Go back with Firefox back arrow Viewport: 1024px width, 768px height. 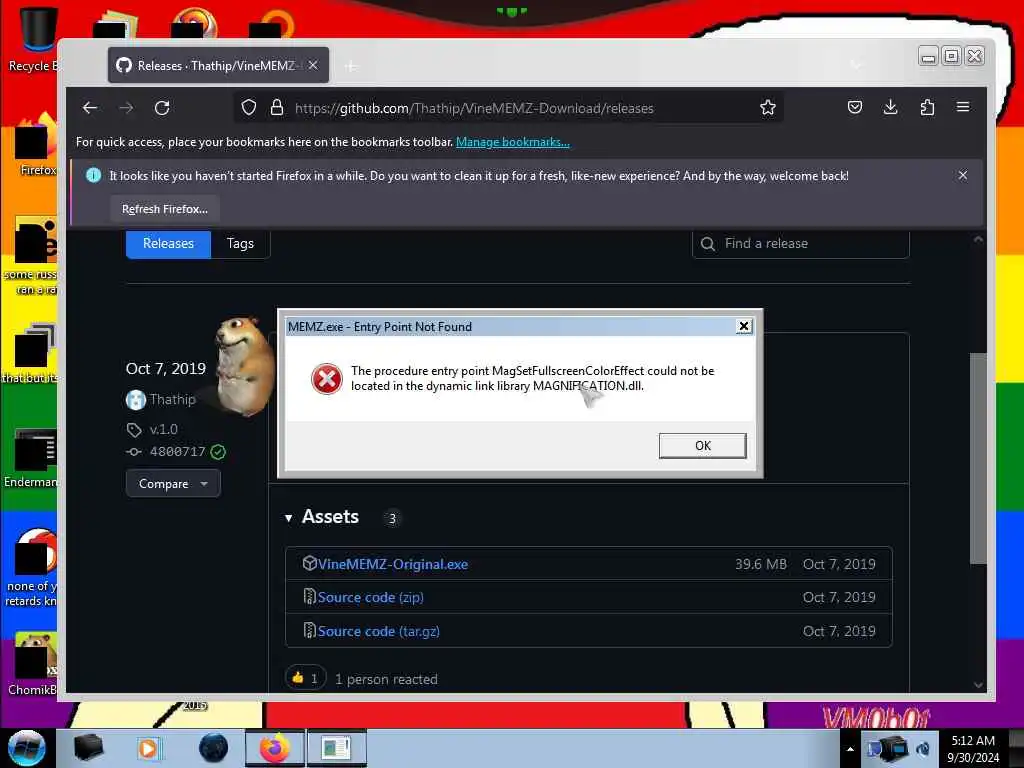point(90,108)
